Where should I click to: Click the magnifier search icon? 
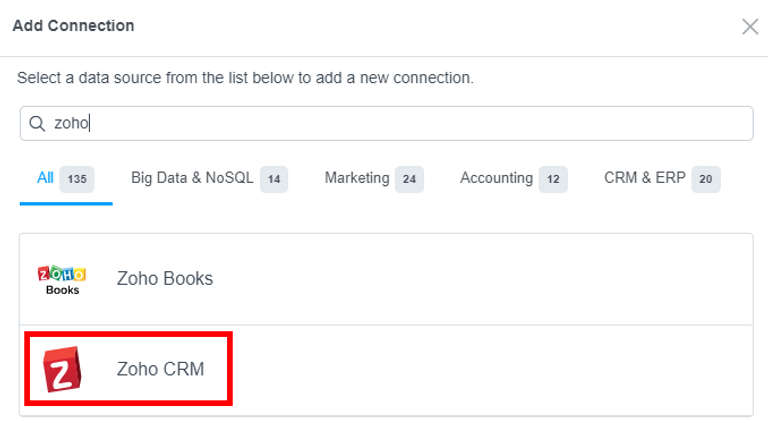pos(37,123)
